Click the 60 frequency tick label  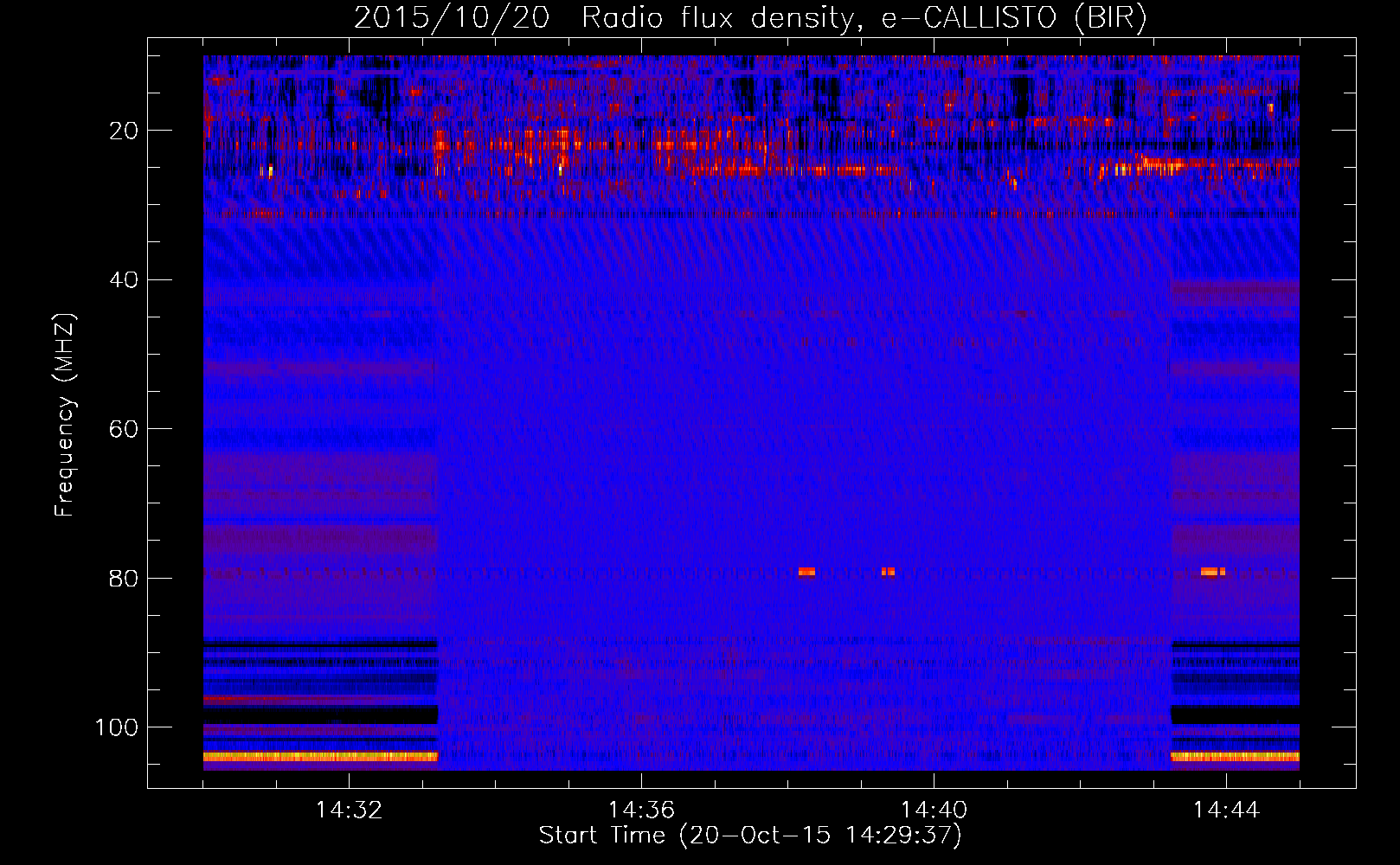pyautogui.click(x=124, y=429)
